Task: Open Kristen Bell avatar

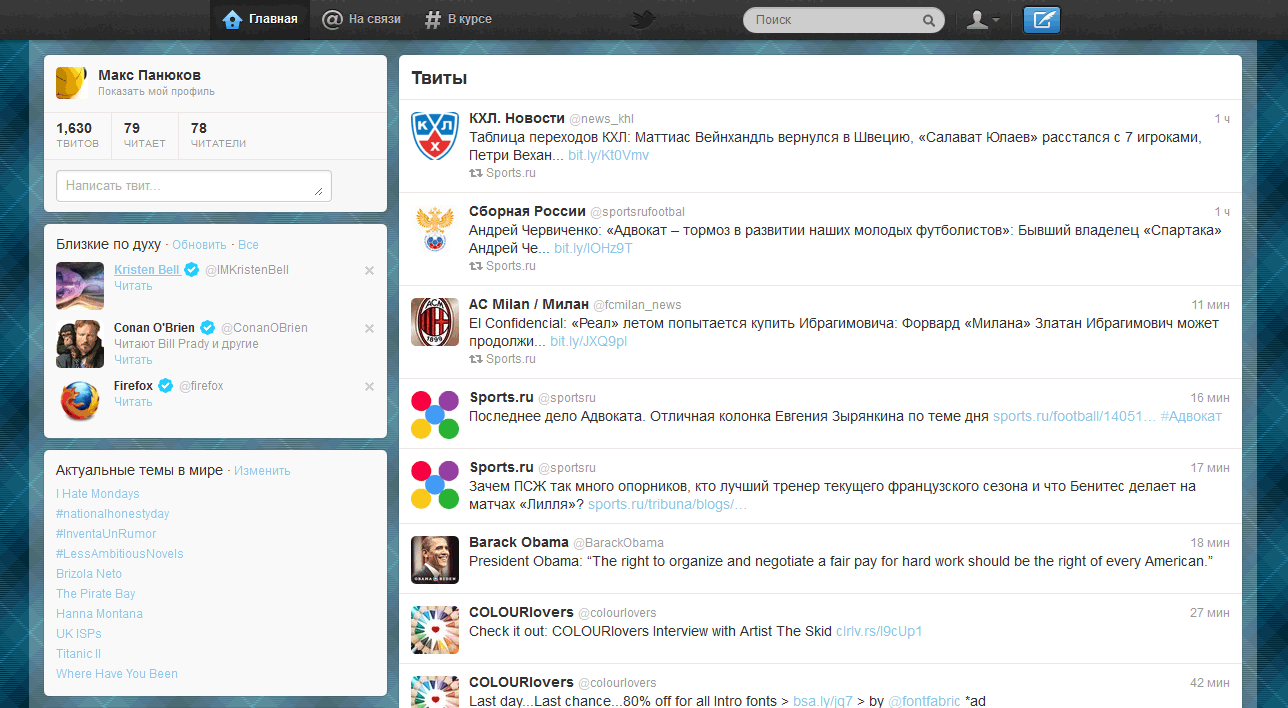Action: [x=80, y=286]
